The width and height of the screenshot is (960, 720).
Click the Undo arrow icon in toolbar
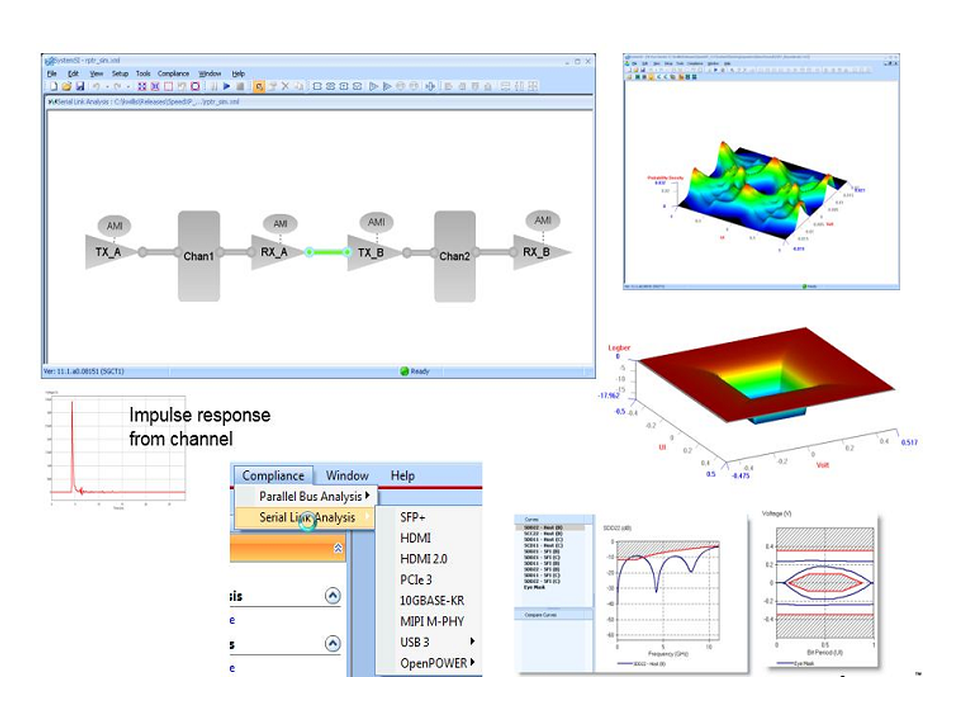pyautogui.click(x=96, y=86)
